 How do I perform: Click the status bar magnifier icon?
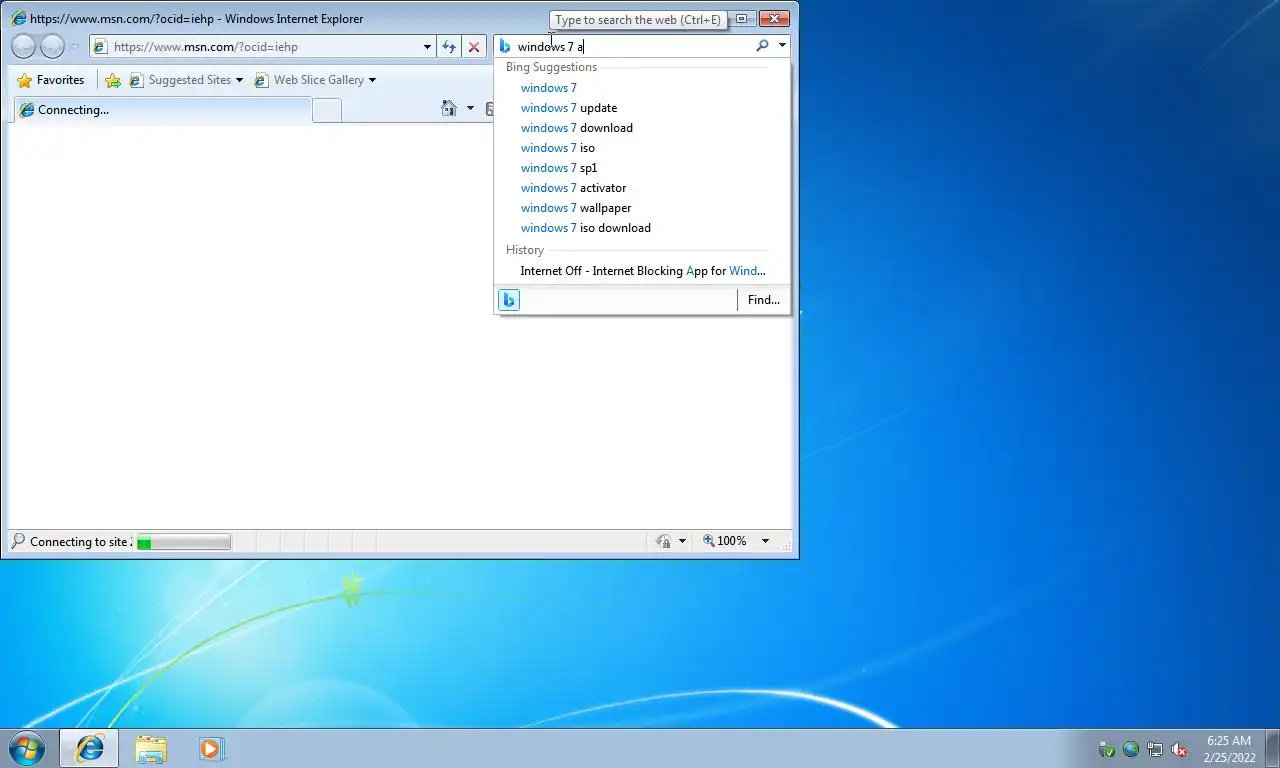[17, 541]
